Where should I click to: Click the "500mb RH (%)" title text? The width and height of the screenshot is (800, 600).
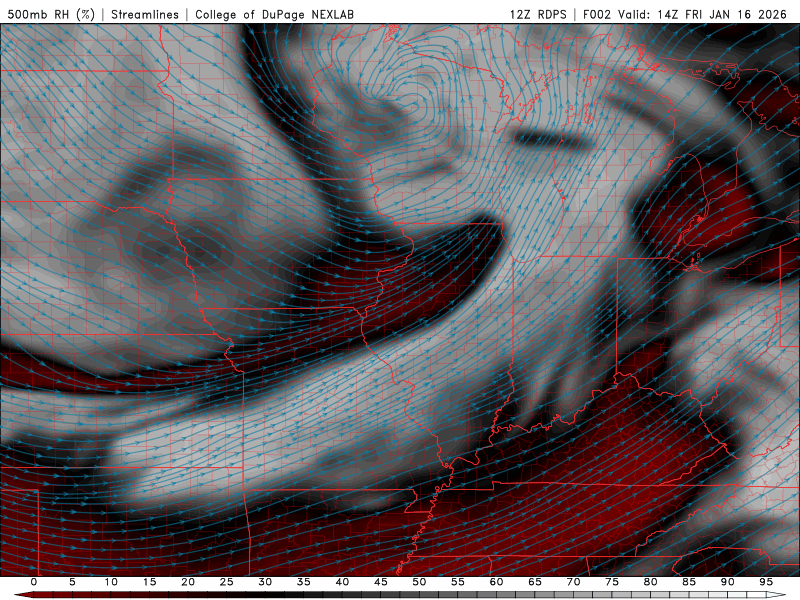(51, 14)
